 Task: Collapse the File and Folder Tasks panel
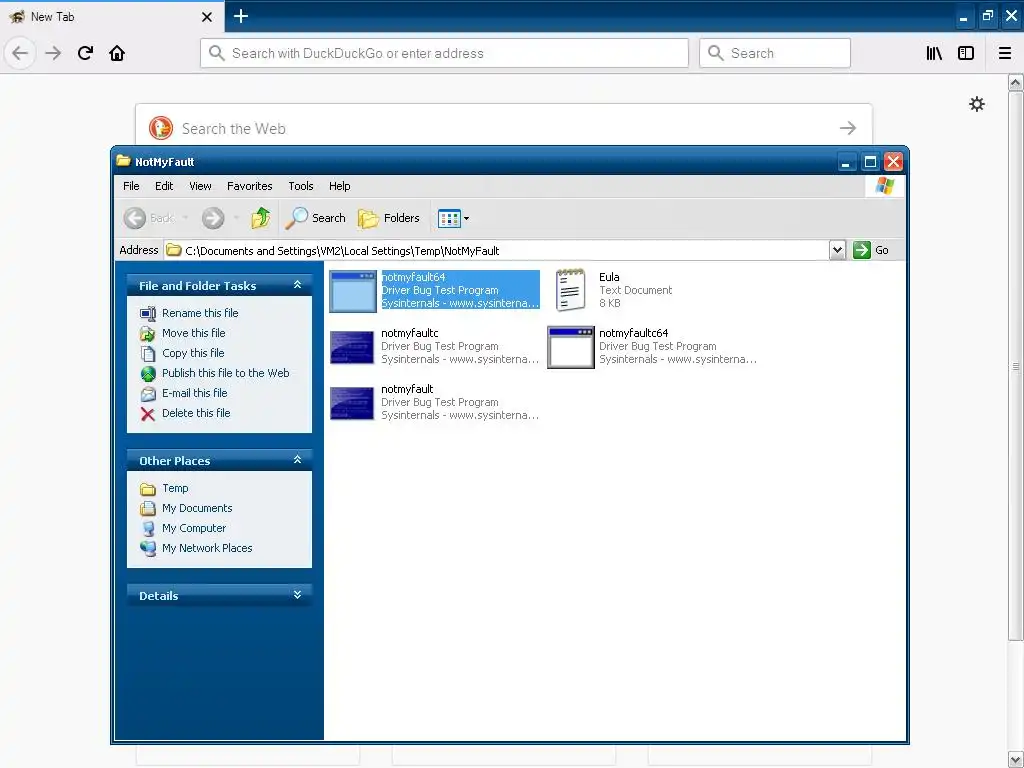click(x=297, y=285)
